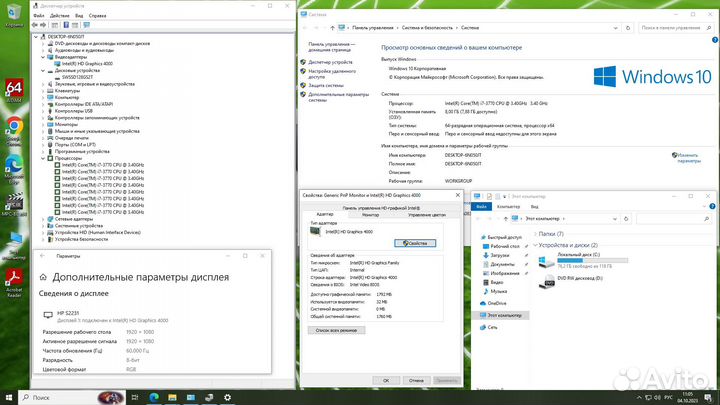The image size is (720, 405).
Task: Click Forward arrow in Device Manager toolbar
Action: 43,25
